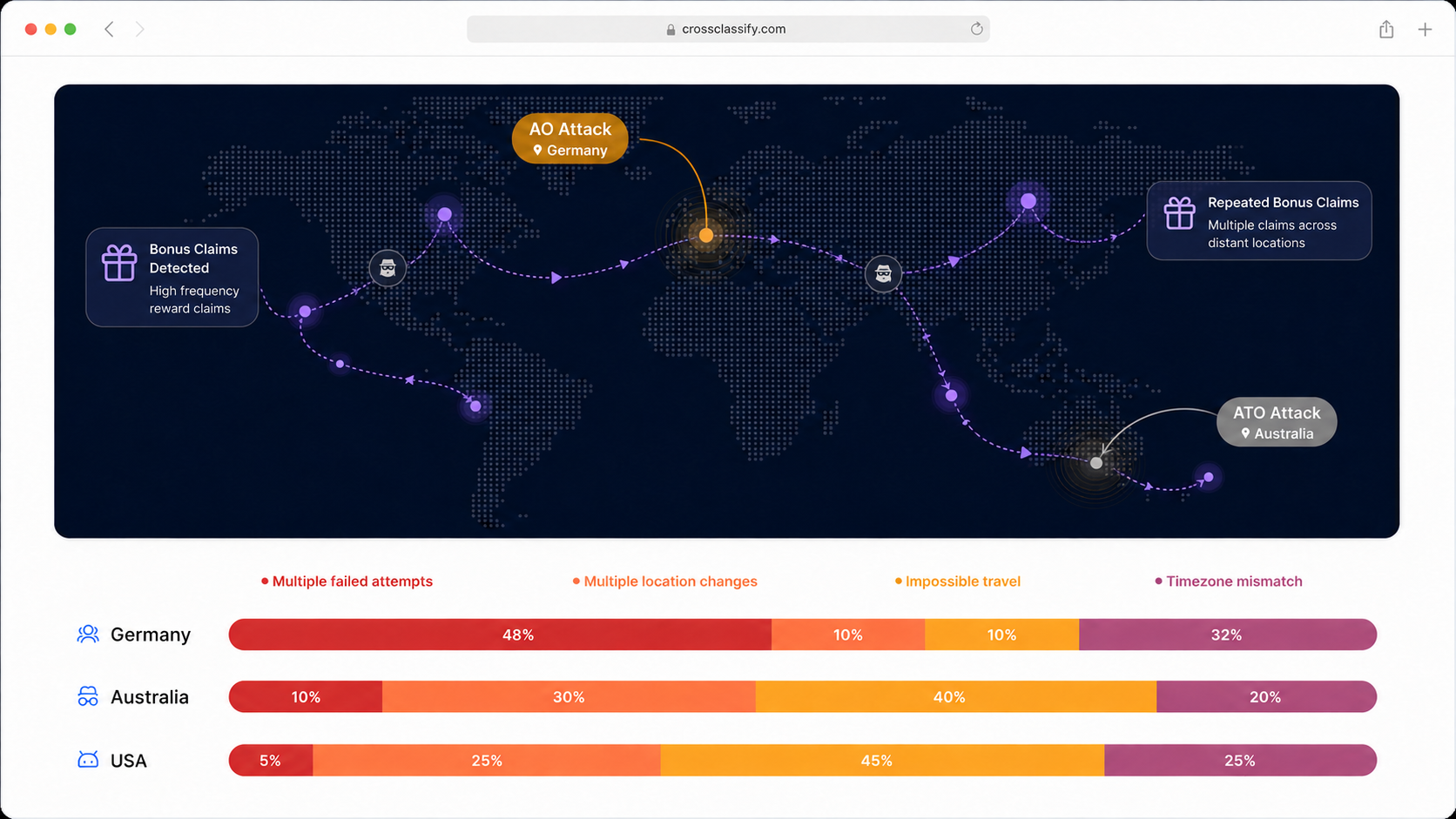Select the crossclassify.com address bar
The width and height of the screenshot is (1456, 819).
728,29
